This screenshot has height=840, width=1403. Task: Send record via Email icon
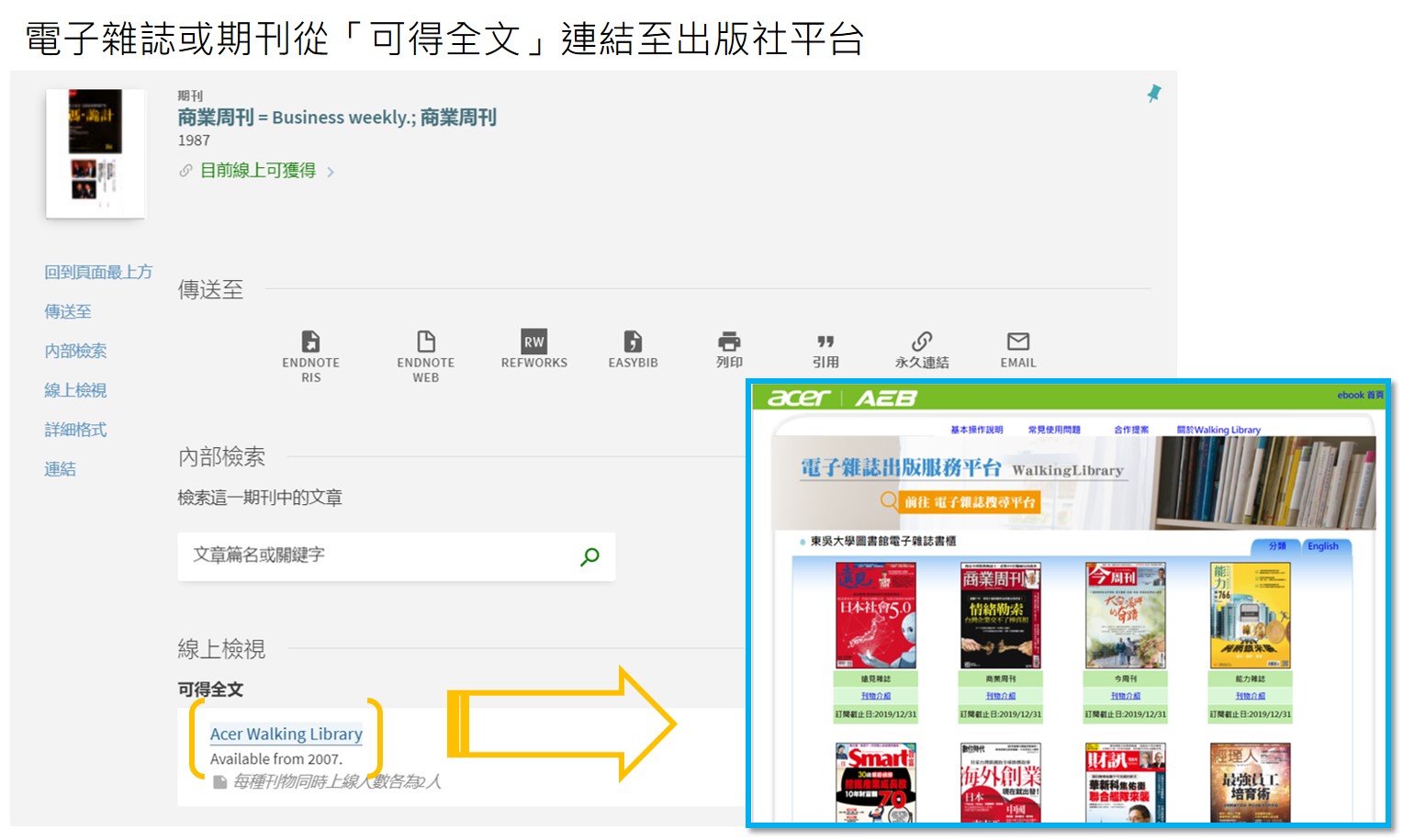coord(1017,342)
